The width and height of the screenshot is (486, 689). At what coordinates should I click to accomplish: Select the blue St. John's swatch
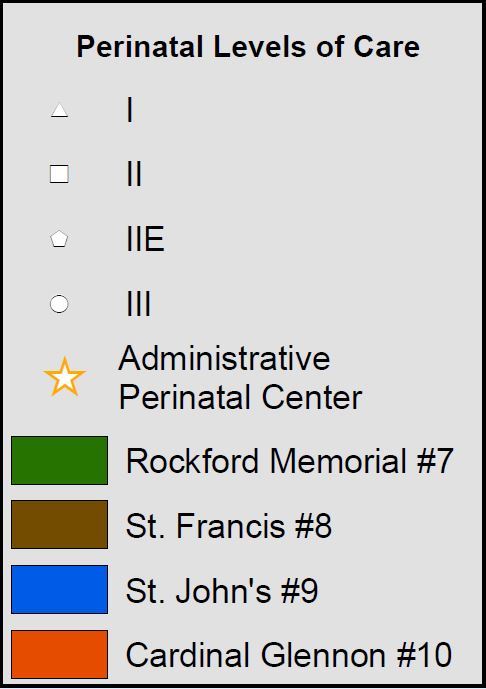tap(59, 589)
